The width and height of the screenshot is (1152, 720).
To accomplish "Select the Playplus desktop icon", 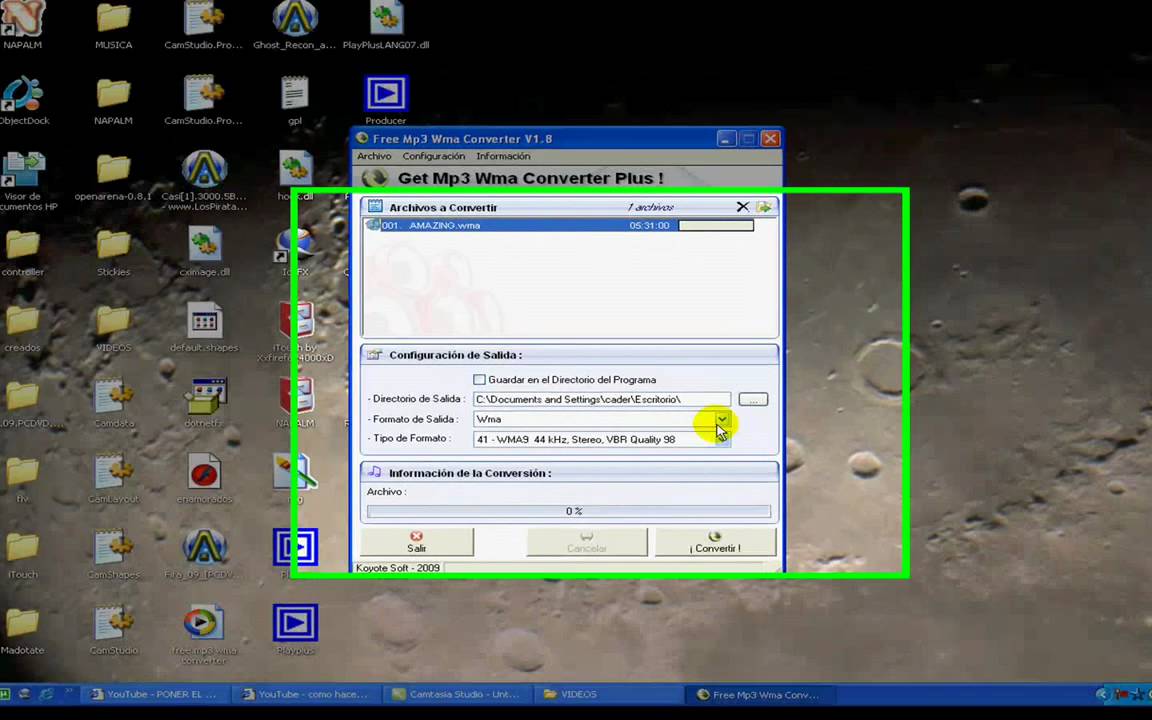I will coord(295,624).
